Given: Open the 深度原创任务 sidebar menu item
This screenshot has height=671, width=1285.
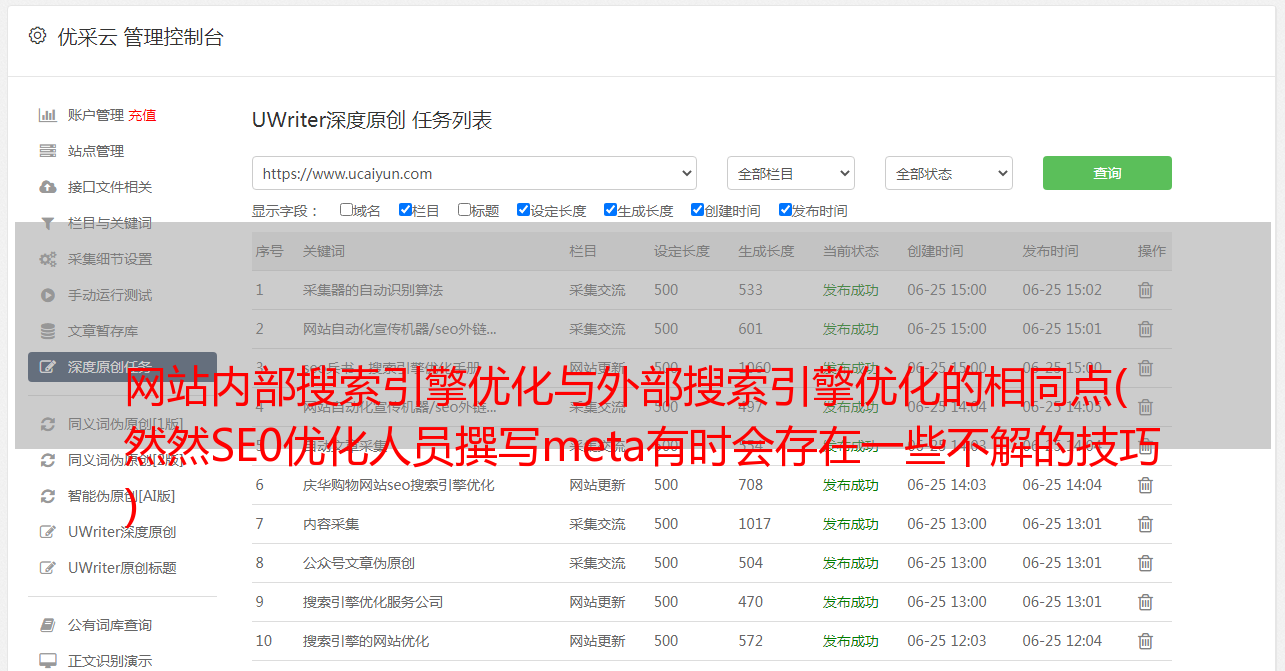Looking at the screenshot, I should tap(122, 367).
